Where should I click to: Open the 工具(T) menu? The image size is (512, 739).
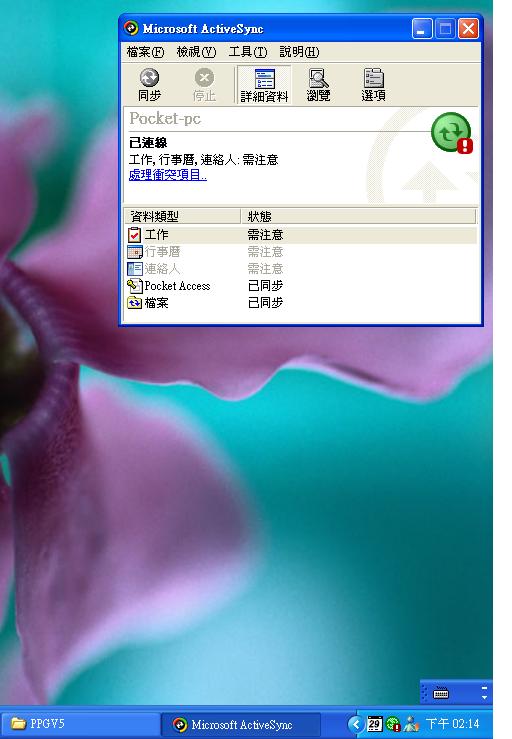click(248, 52)
